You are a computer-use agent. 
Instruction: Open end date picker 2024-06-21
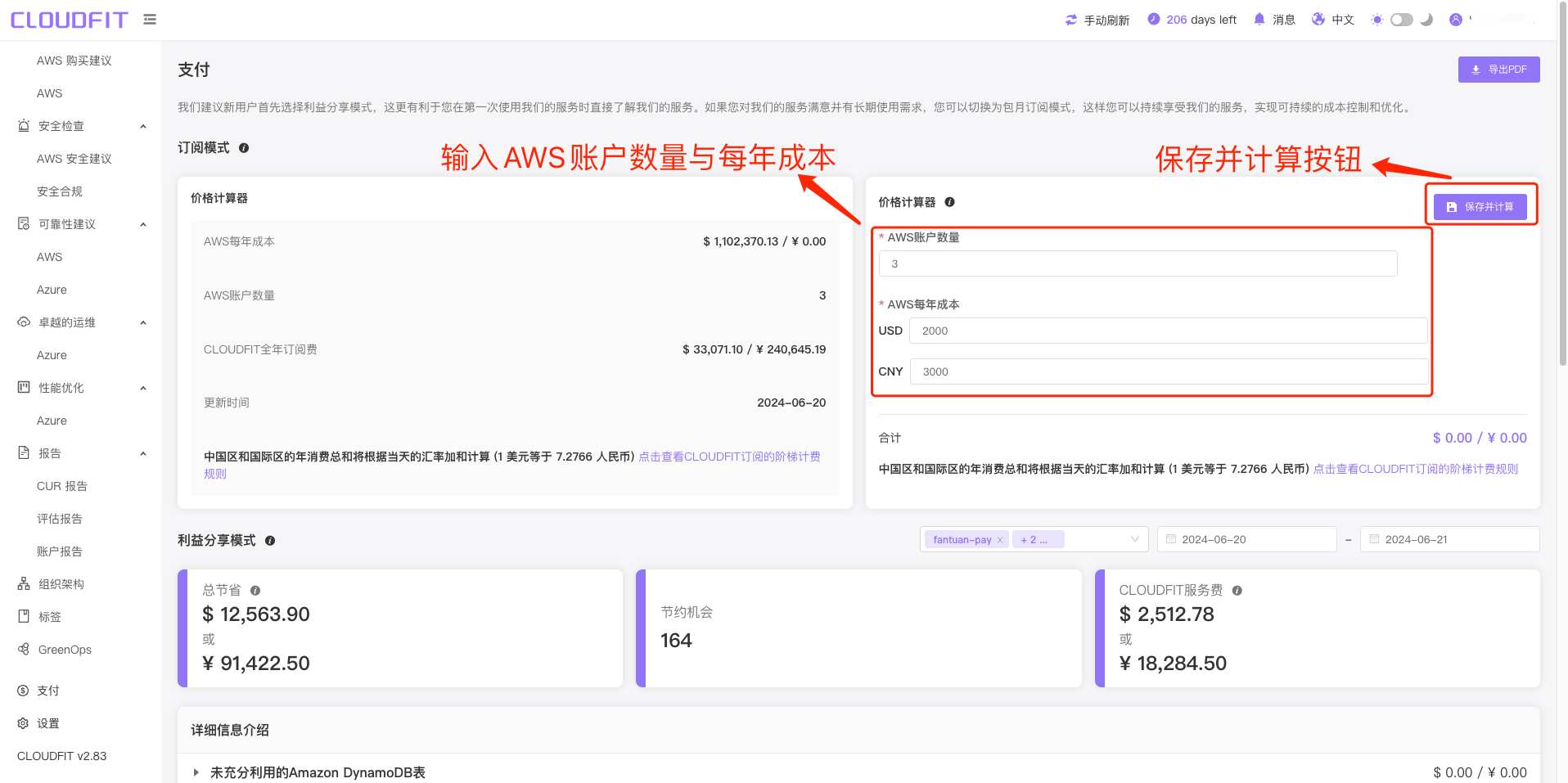tap(1449, 539)
